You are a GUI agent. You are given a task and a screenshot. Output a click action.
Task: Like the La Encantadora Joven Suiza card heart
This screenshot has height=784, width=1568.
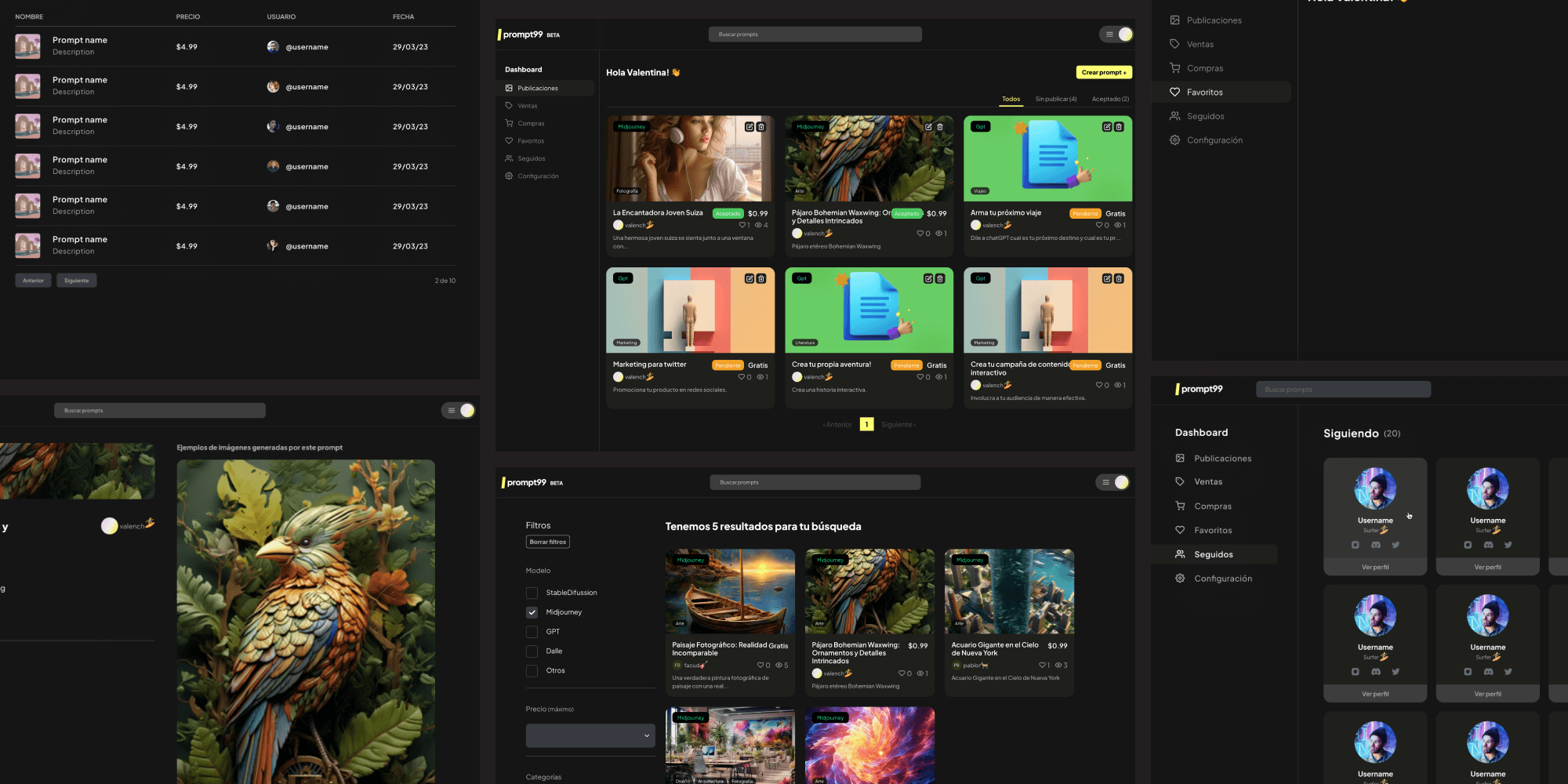[742, 225]
